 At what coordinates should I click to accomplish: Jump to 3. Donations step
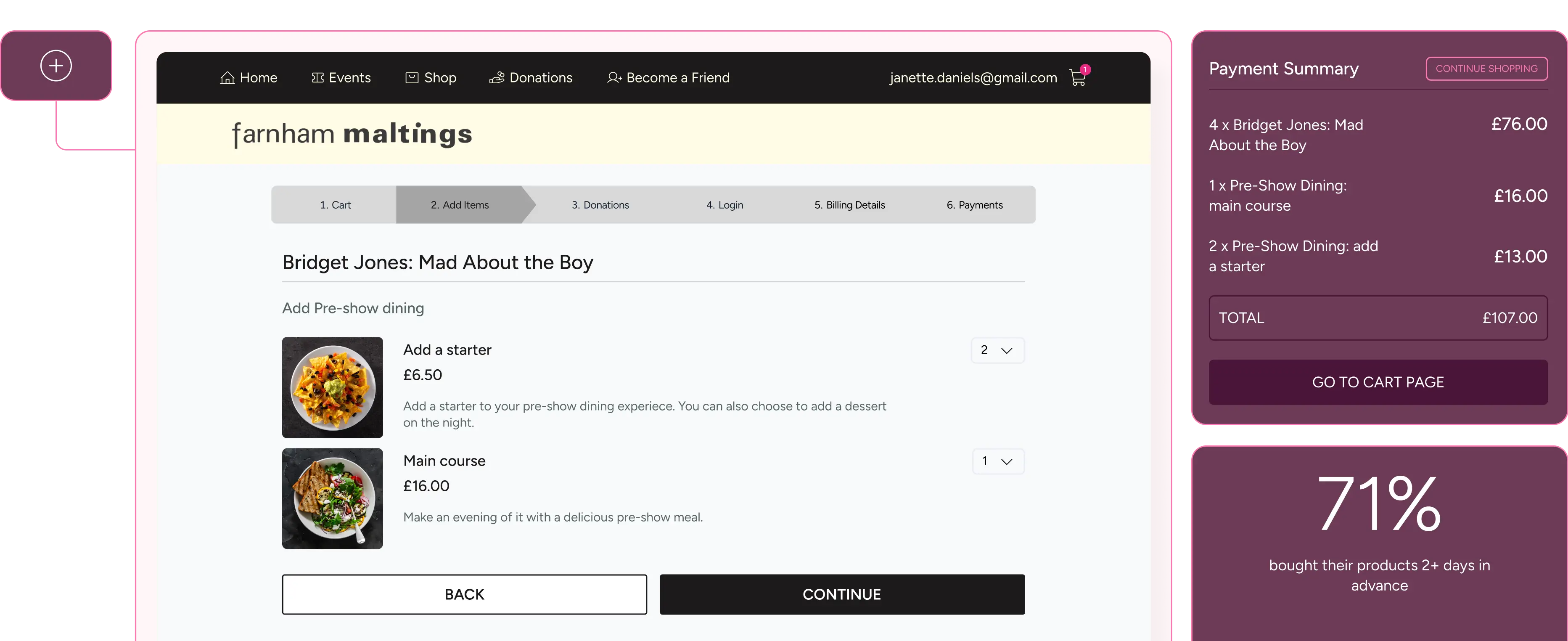pyautogui.click(x=600, y=205)
